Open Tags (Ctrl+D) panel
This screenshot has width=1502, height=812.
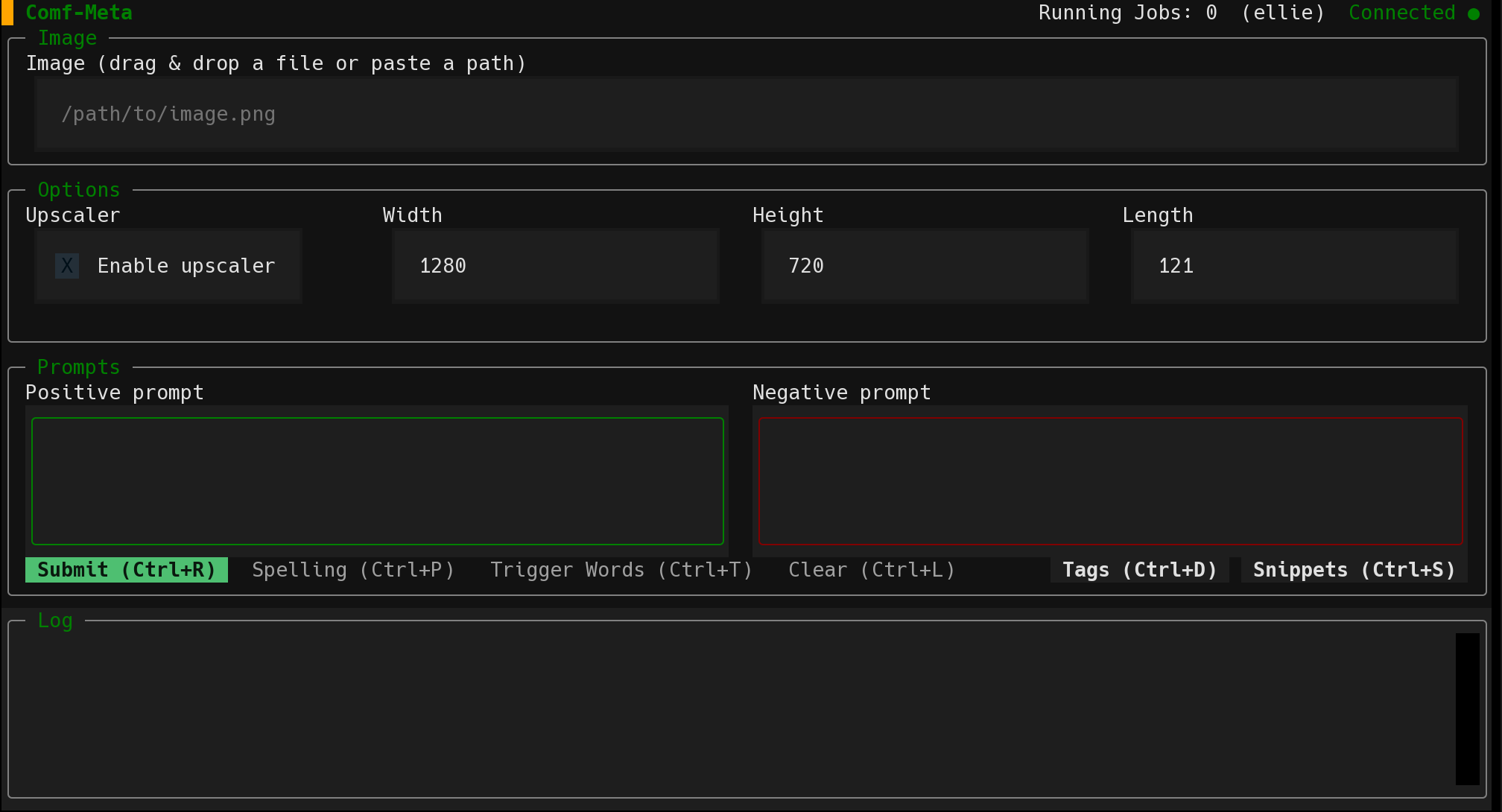1140,570
